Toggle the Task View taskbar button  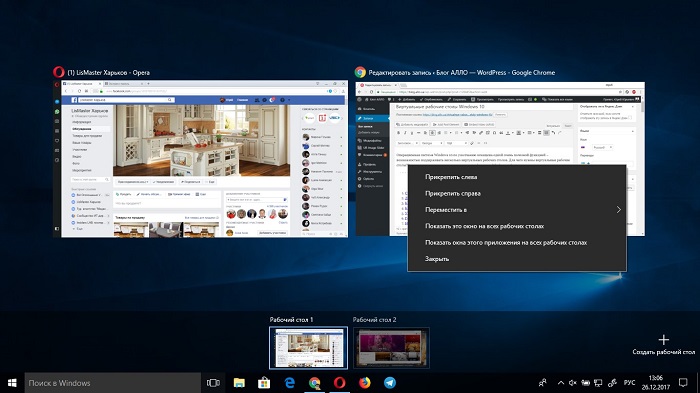click(x=213, y=383)
